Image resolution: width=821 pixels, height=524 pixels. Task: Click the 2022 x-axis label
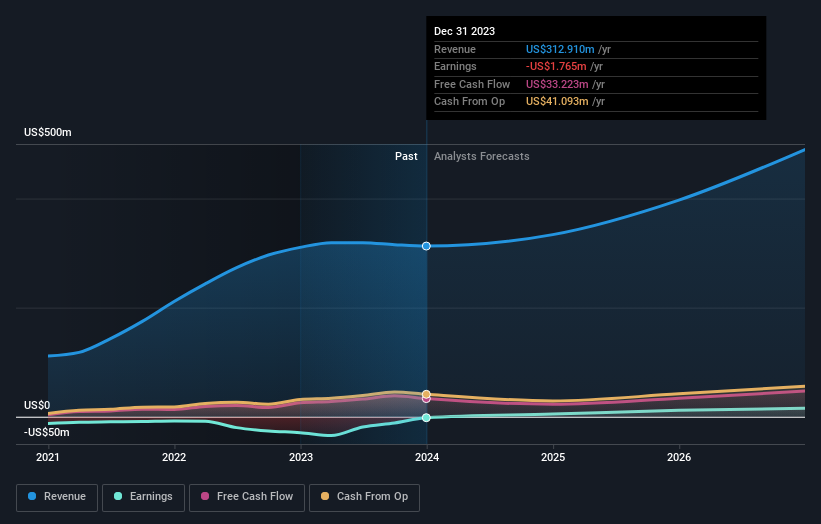(x=174, y=457)
